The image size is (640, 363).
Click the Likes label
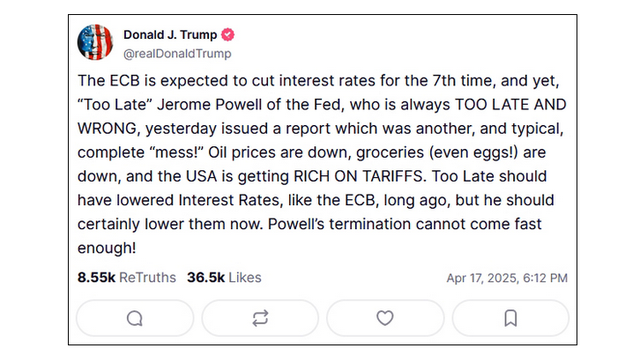[x=245, y=278]
